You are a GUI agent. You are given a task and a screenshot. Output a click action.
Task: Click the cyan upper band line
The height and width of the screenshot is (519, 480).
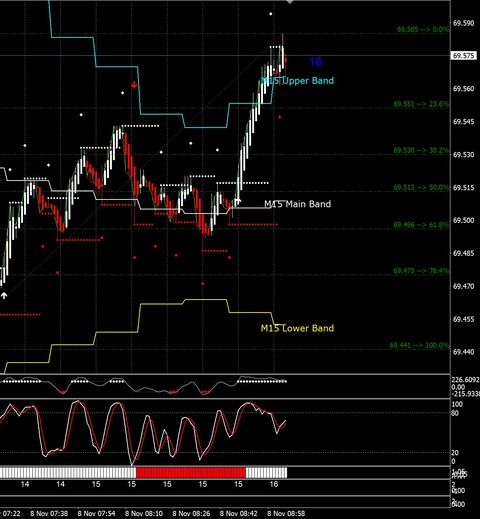point(161,114)
